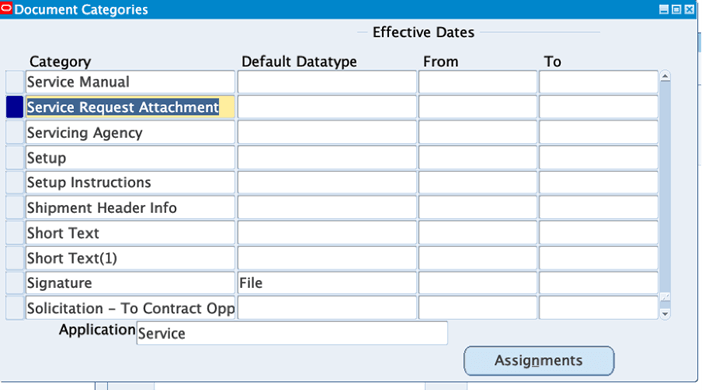Image resolution: width=702 pixels, height=390 pixels.
Task: Click Default Datatype field for Service Manual
Action: tap(327, 82)
